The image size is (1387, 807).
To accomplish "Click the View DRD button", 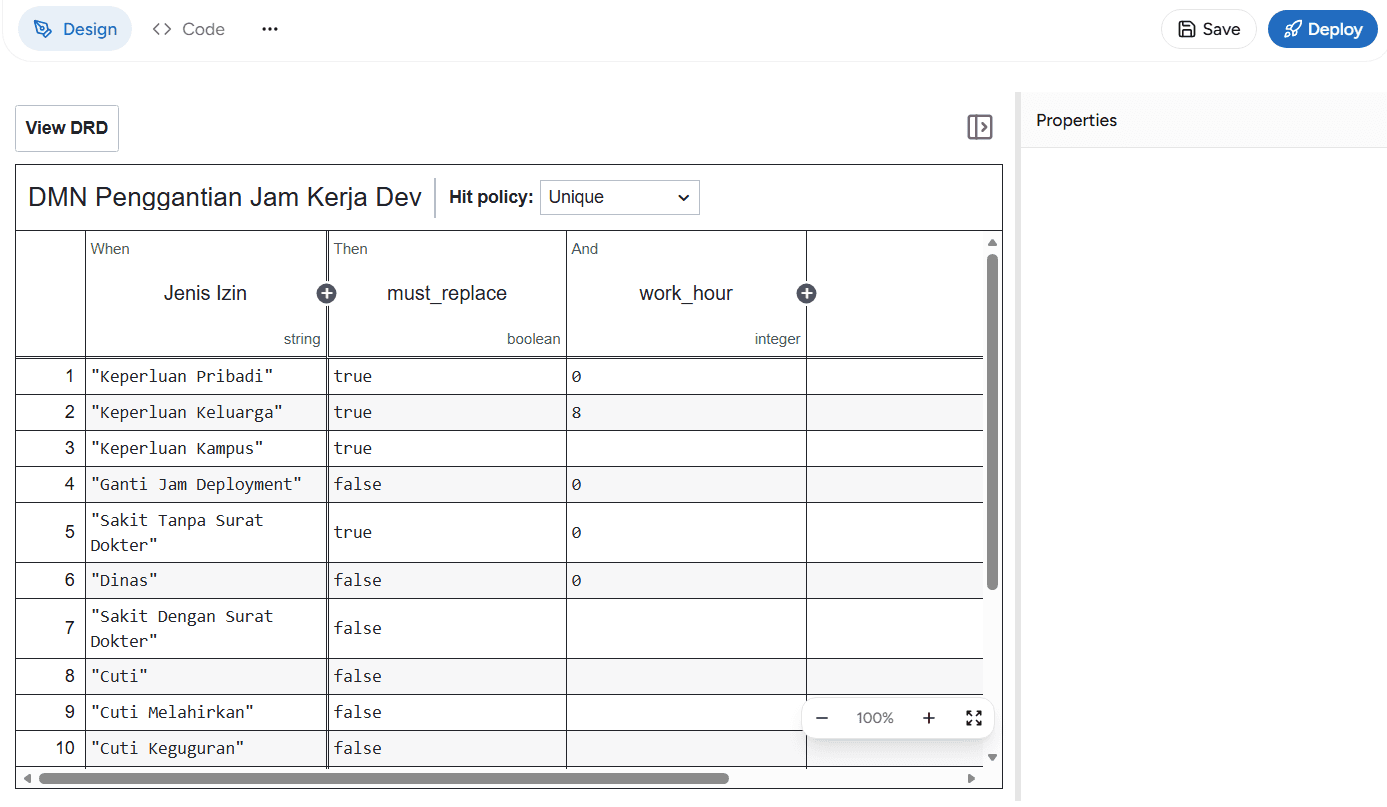I will pyautogui.click(x=67, y=128).
